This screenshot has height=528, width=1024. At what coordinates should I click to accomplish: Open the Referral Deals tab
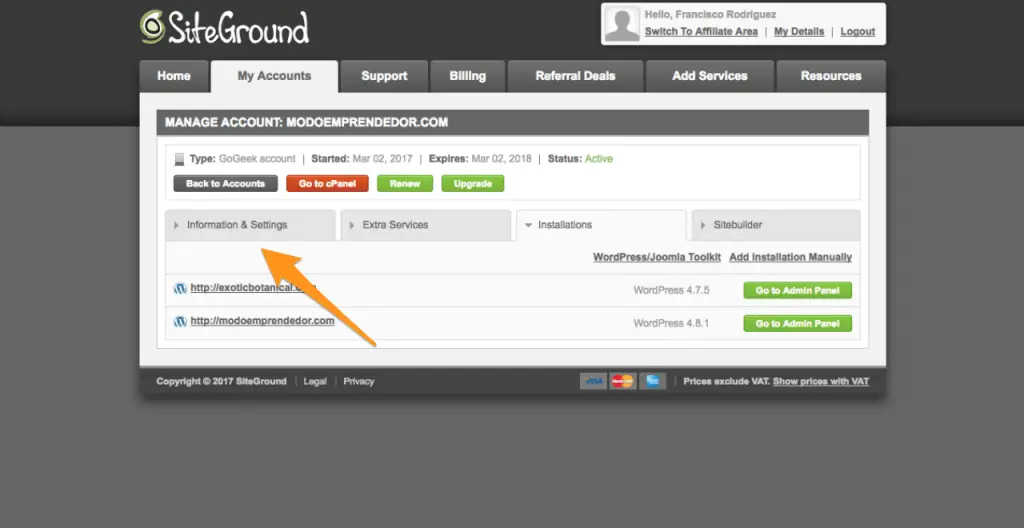(x=575, y=76)
